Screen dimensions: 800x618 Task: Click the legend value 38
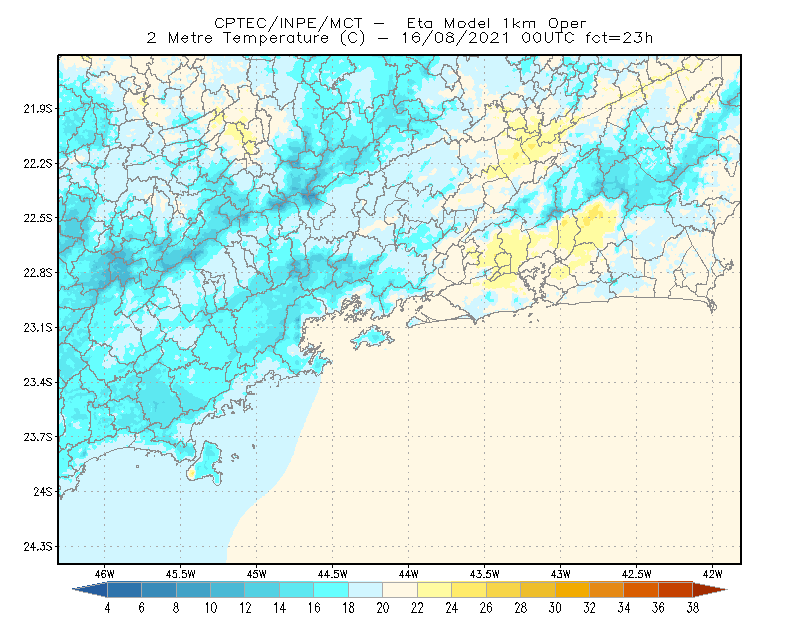tap(693, 608)
